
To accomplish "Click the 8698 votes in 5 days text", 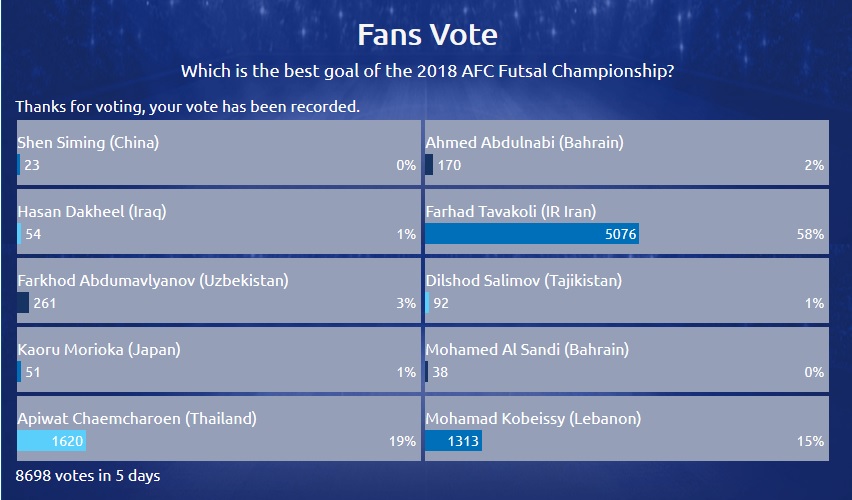I will (x=88, y=476).
